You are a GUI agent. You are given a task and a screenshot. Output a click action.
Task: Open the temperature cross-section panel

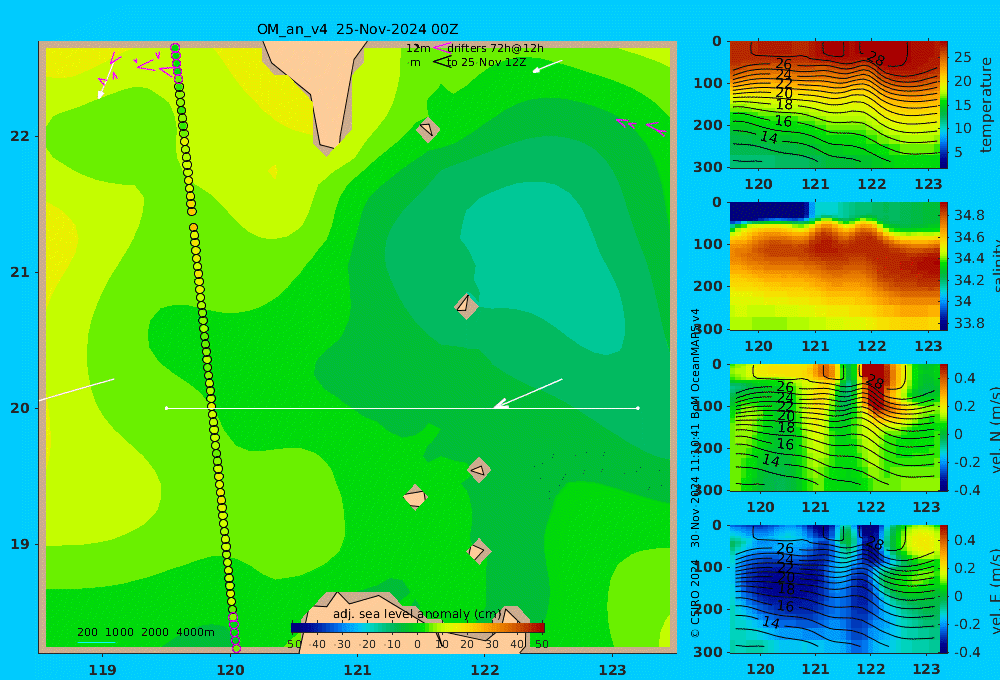[834, 105]
